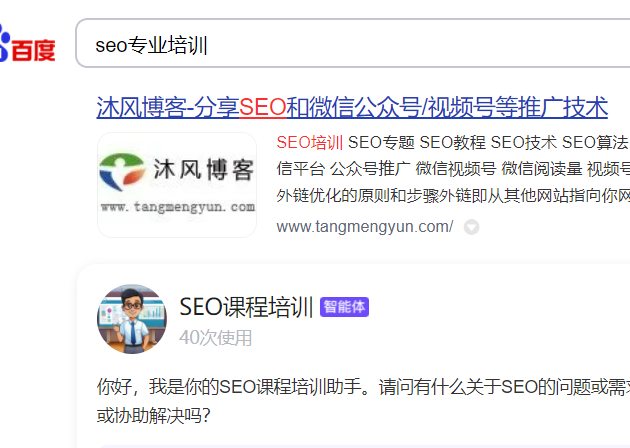This screenshot has width=630, height=448.
Task: Click the 外链优化的原则和步骤 snippet line
Action: (453, 196)
